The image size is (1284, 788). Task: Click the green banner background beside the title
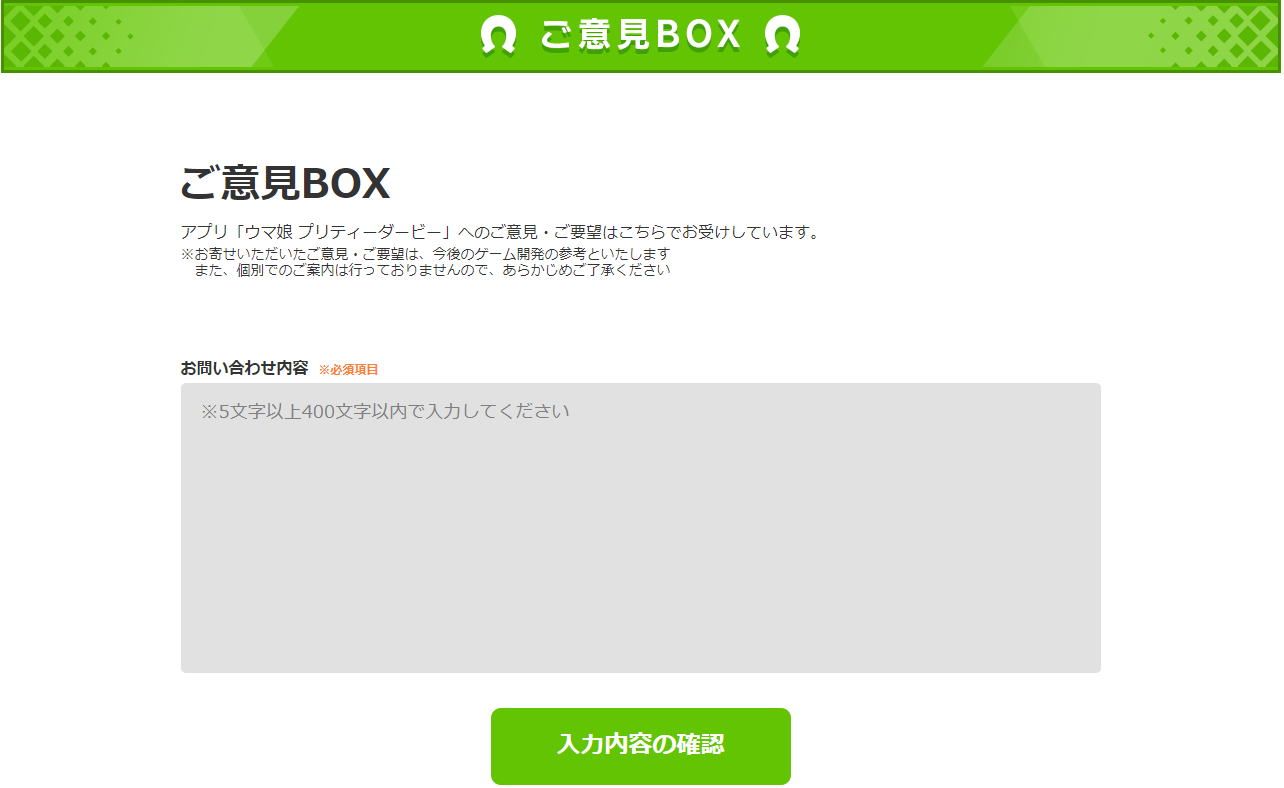[390, 36]
